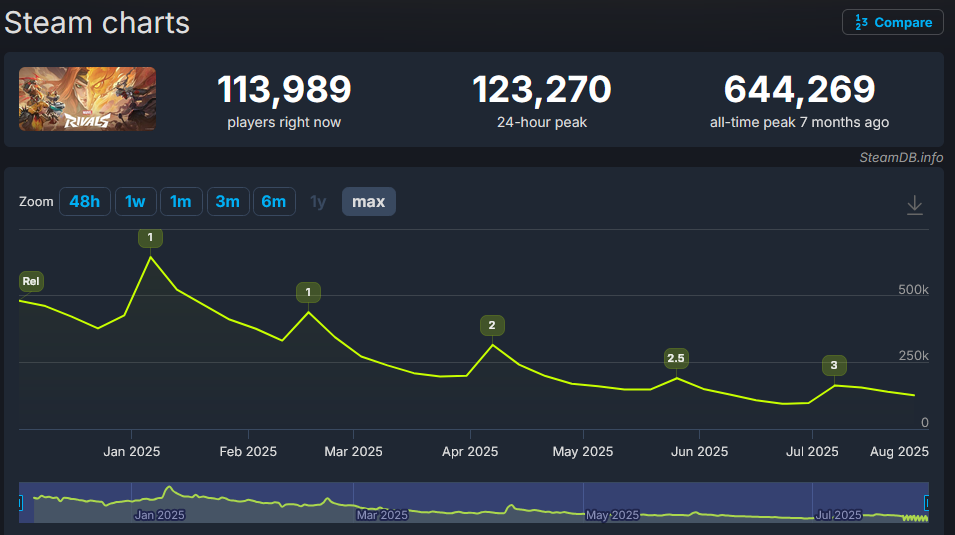The image size is (955, 535).
Task: Click season 3 marker in July
Action: (834, 366)
